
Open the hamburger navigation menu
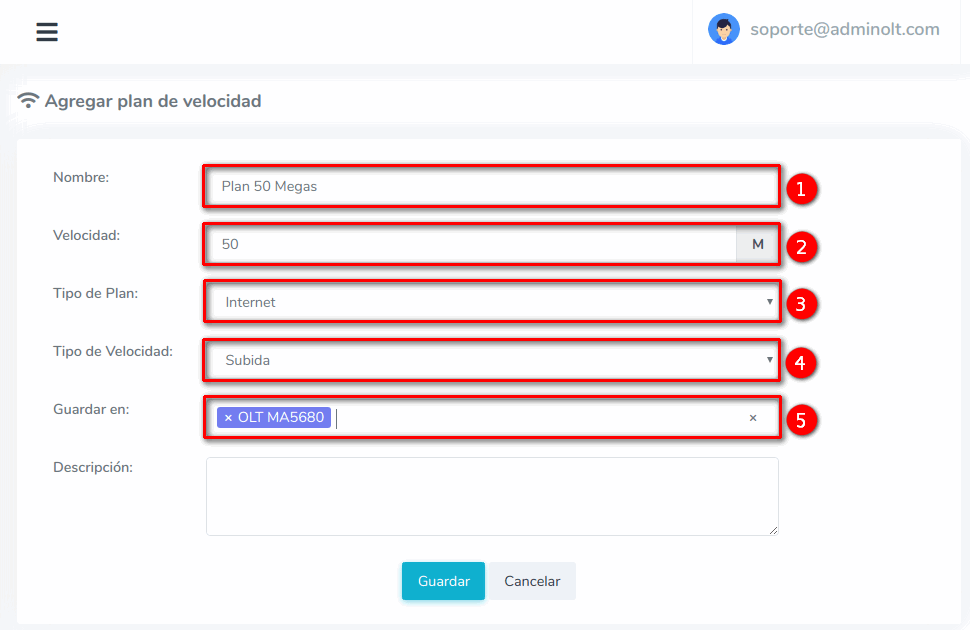click(47, 32)
